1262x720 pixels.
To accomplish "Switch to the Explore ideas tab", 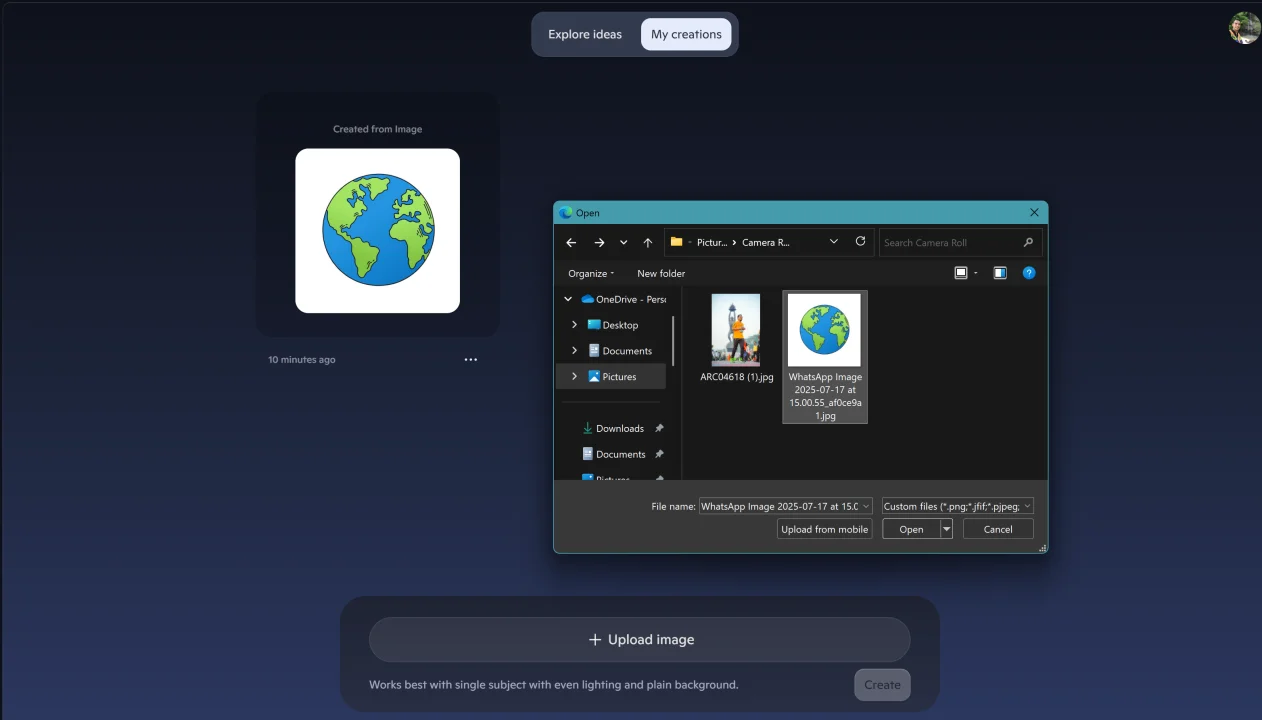I will coord(585,34).
